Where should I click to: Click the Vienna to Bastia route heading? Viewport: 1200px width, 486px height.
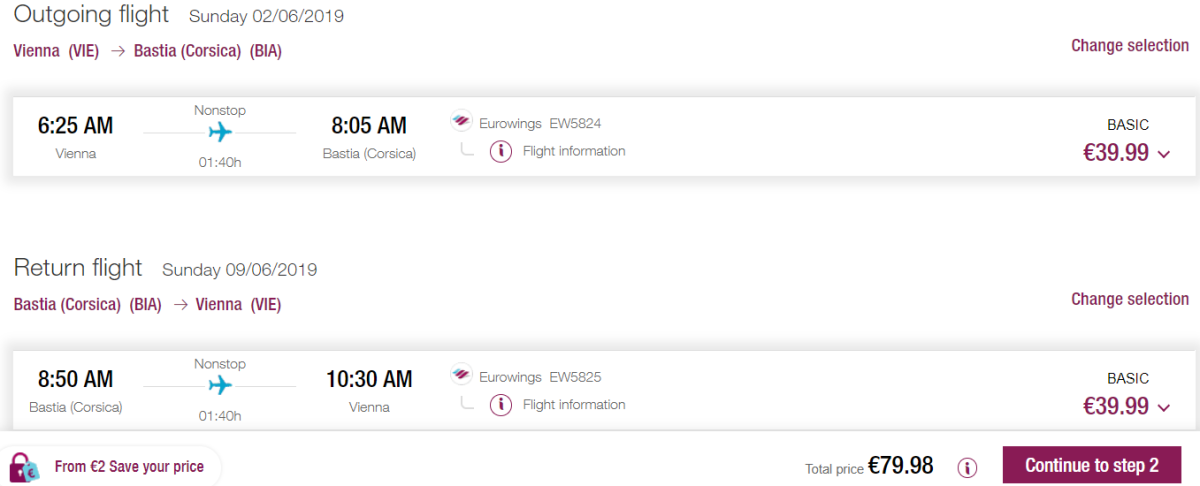[x=148, y=51]
